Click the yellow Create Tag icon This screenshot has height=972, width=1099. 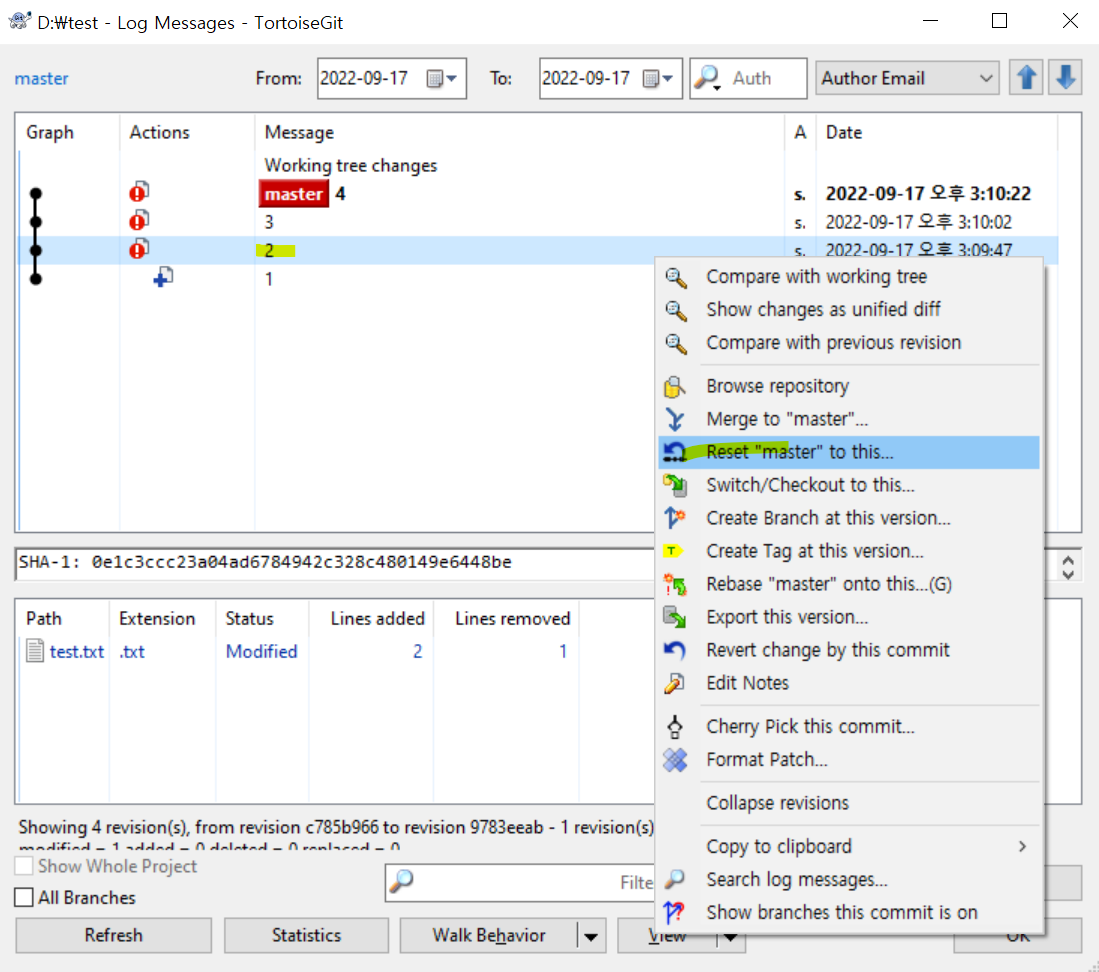pos(673,551)
